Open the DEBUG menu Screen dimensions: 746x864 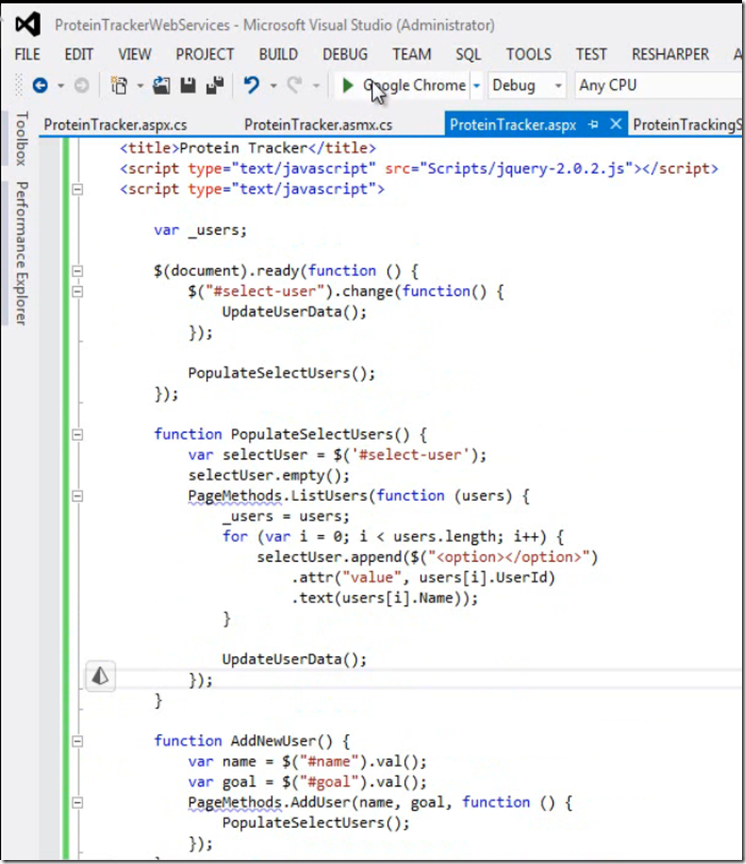(345, 54)
